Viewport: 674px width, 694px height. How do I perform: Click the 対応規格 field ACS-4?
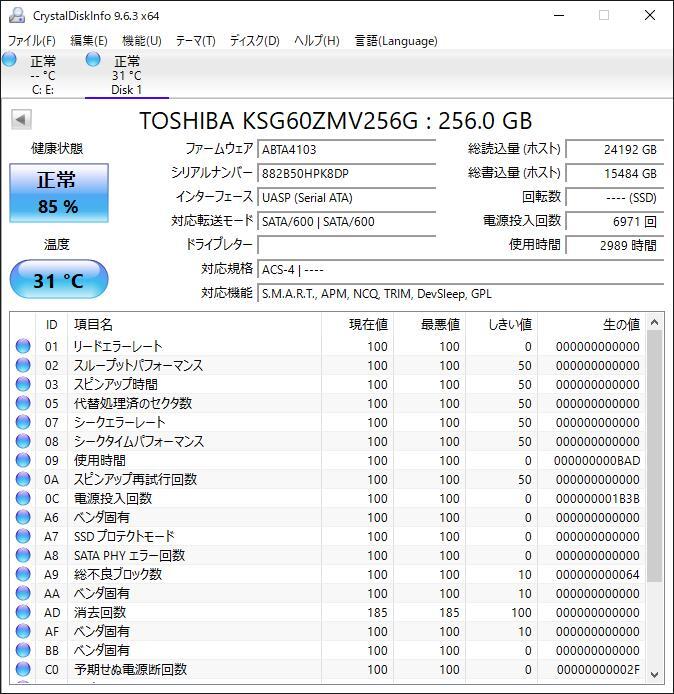[x=460, y=270]
